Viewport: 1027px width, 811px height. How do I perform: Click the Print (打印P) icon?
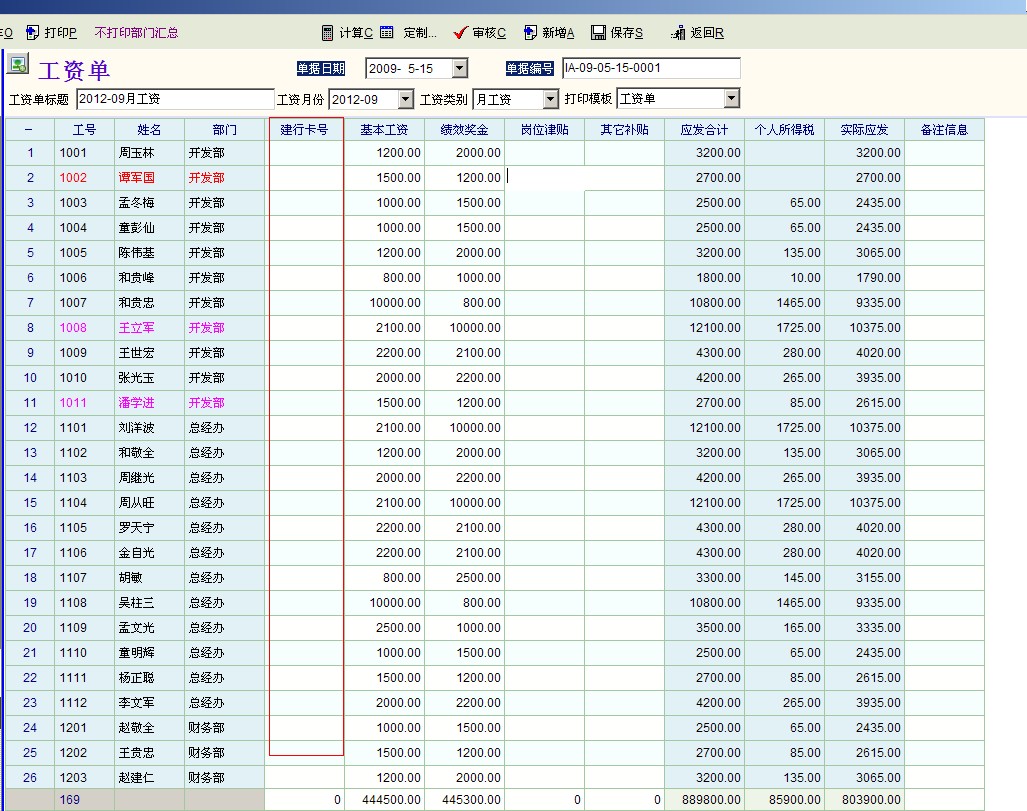coord(32,33)
